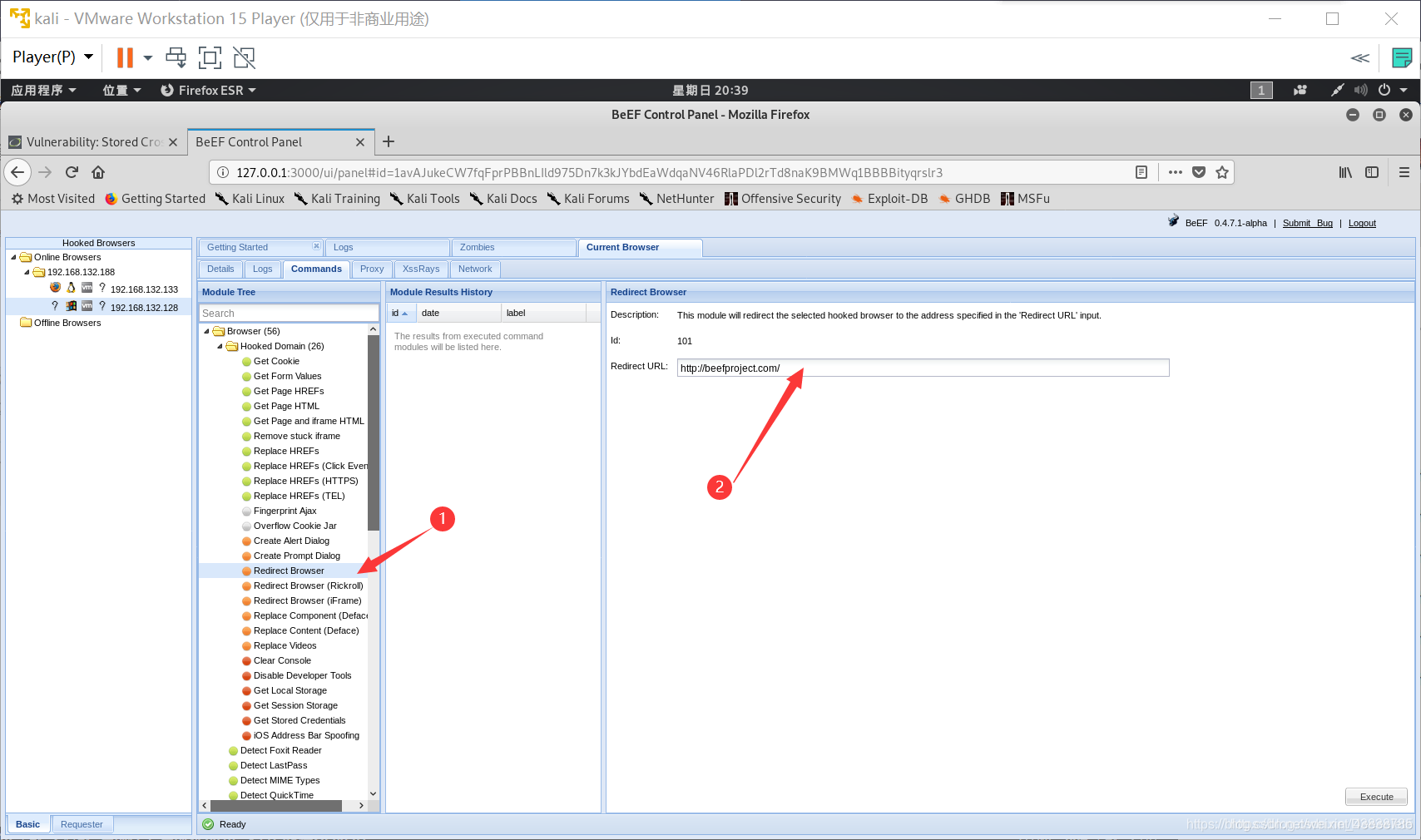This screenshot has height=840, width=1421.
Task: Open a new Firefox tab
Action: point(389,141)
